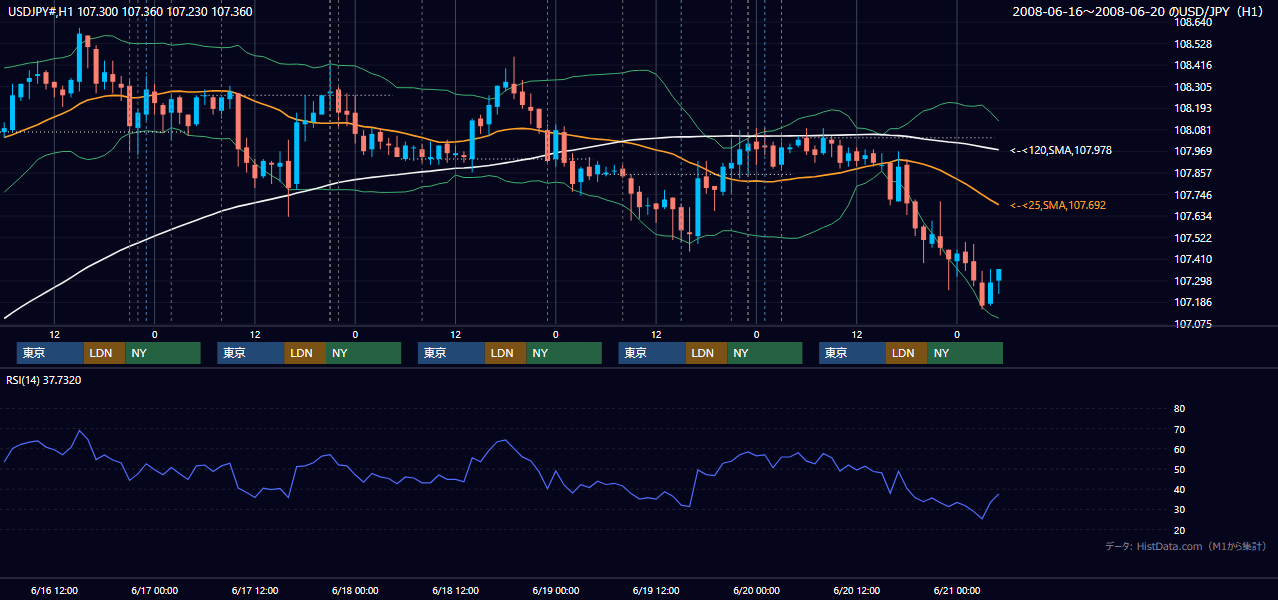Click price axis value 108.305
The image size is (1278, 600).
(1193, 87)
